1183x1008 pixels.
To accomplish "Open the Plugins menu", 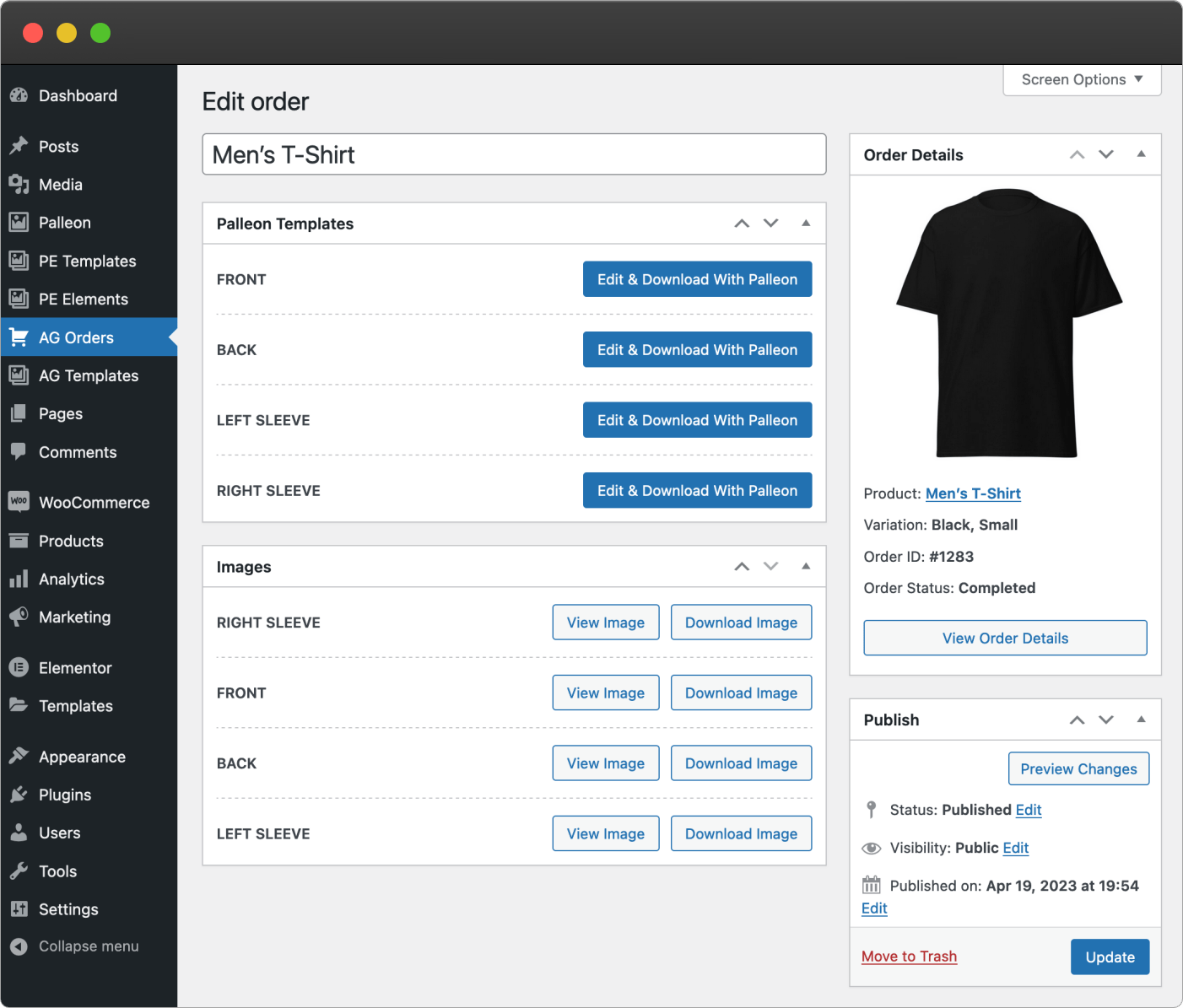I will coord(89,795).
